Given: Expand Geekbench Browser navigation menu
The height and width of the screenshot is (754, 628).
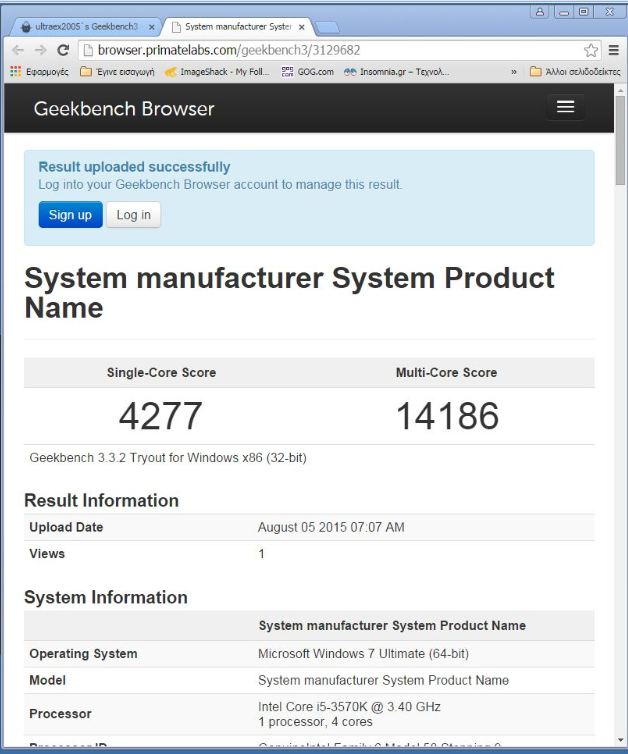Looking at the screenshot, I should (x=565, y=107).
